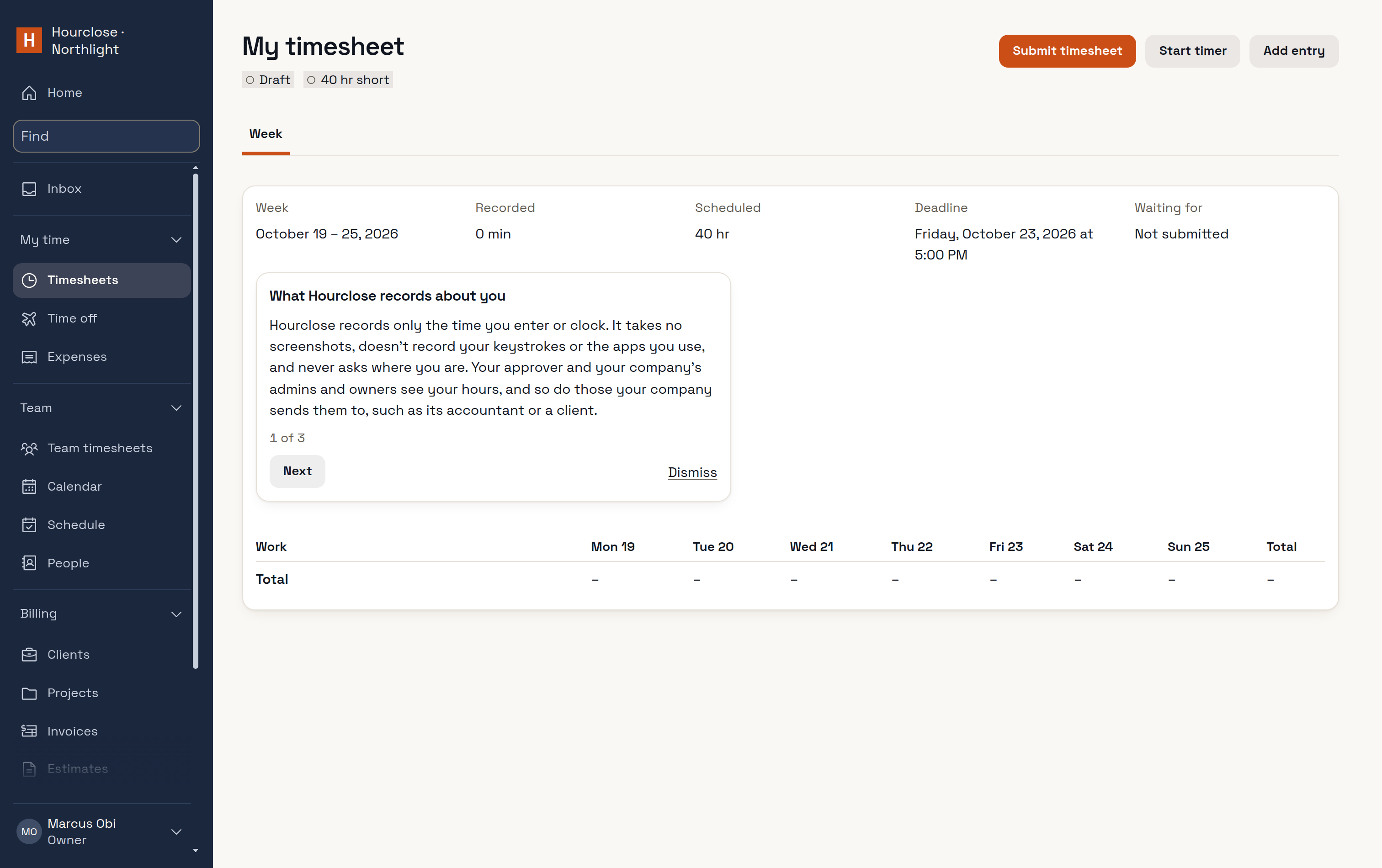
Task: Click the 40 hr short badge
Action: pos(348,80)
